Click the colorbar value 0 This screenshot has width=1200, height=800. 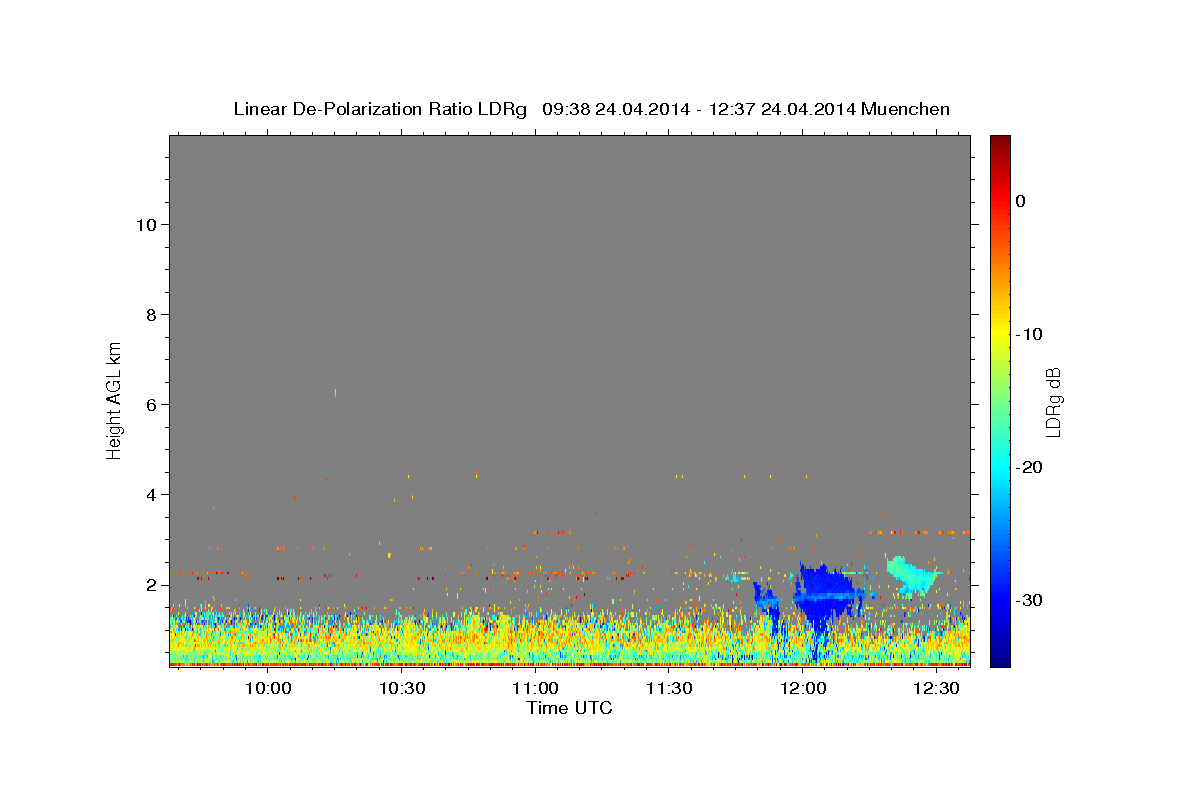click(1021, 201)
